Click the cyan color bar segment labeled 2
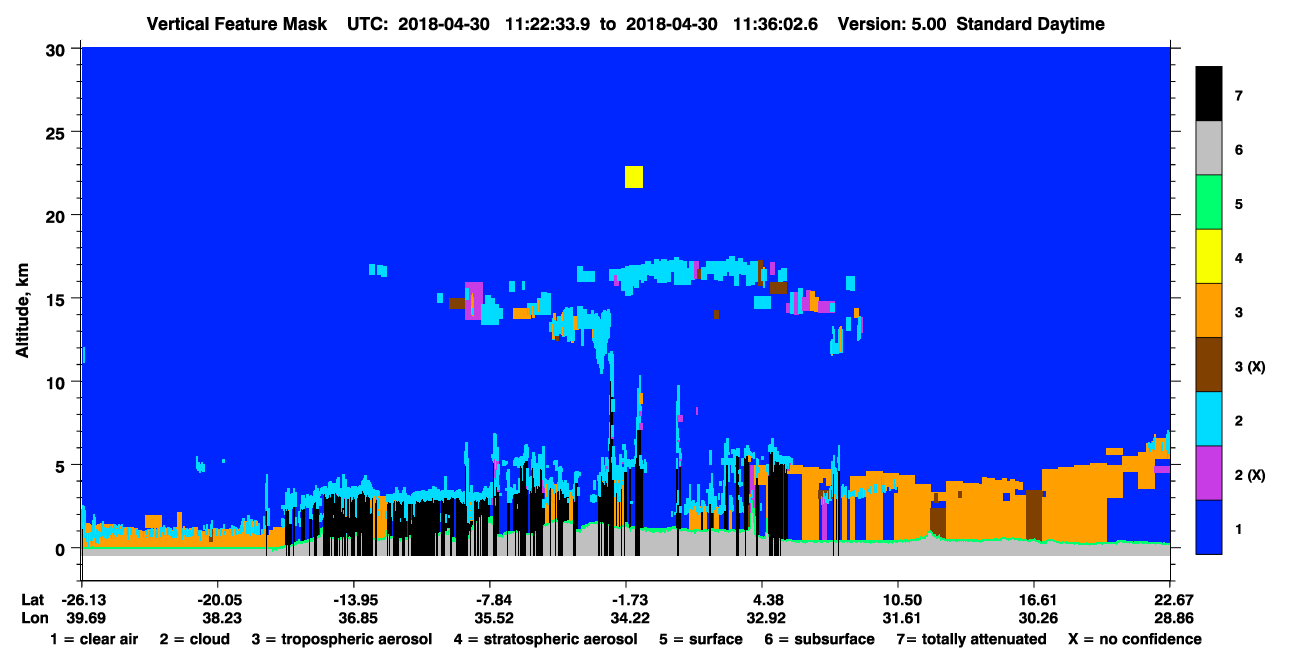Screen dimensions: 1300x667 1209,418
